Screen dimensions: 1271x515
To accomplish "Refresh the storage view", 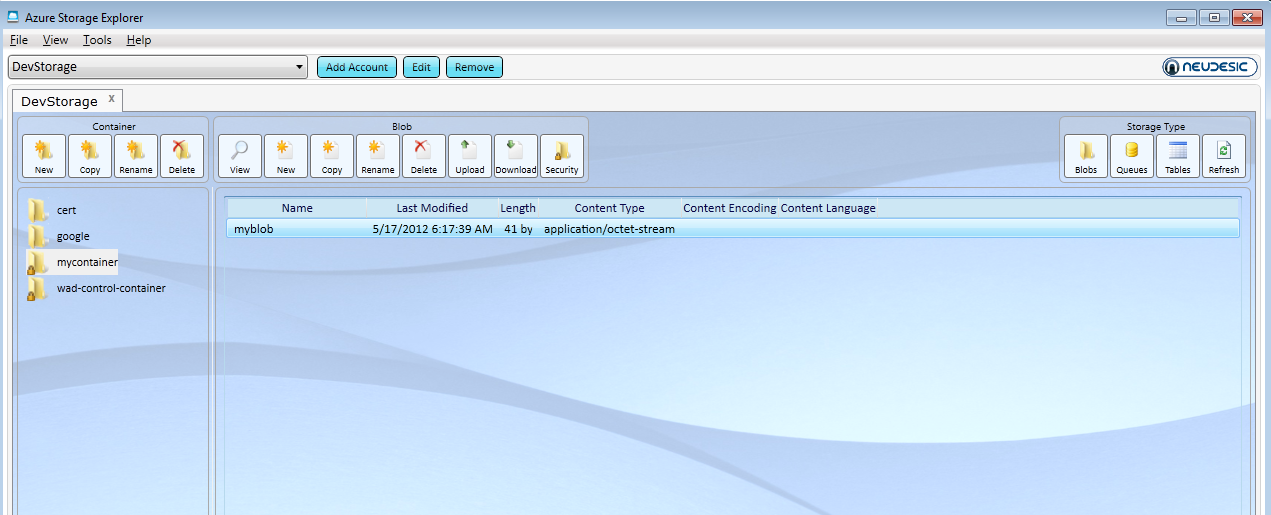I will pos(1224,156).
